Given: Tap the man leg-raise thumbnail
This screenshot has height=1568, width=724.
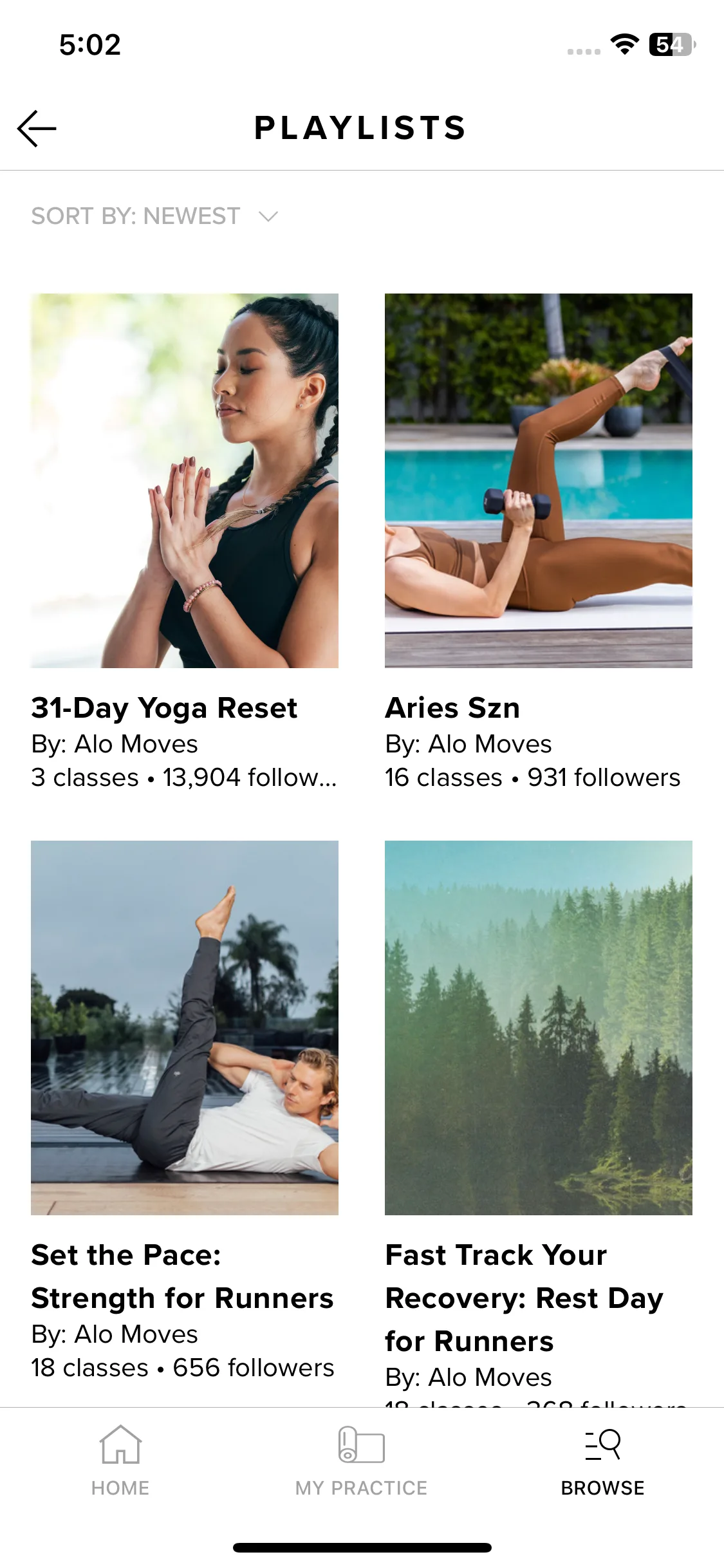Looking at the screenshot, I should pos(185,1027).
